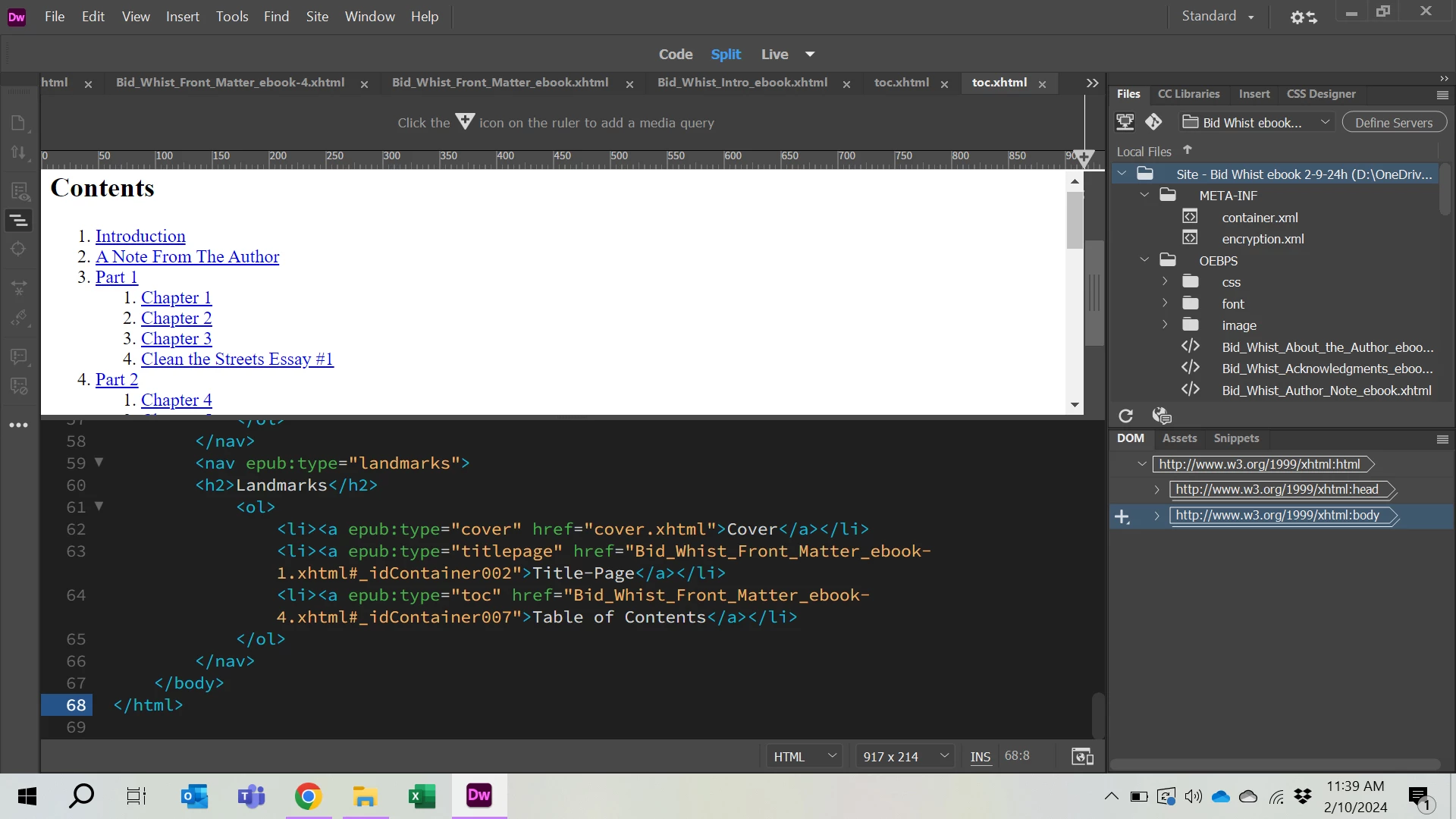Click the Connect to Remote Server icon
Screen dimensions: 1456x819
[1125, 122]
